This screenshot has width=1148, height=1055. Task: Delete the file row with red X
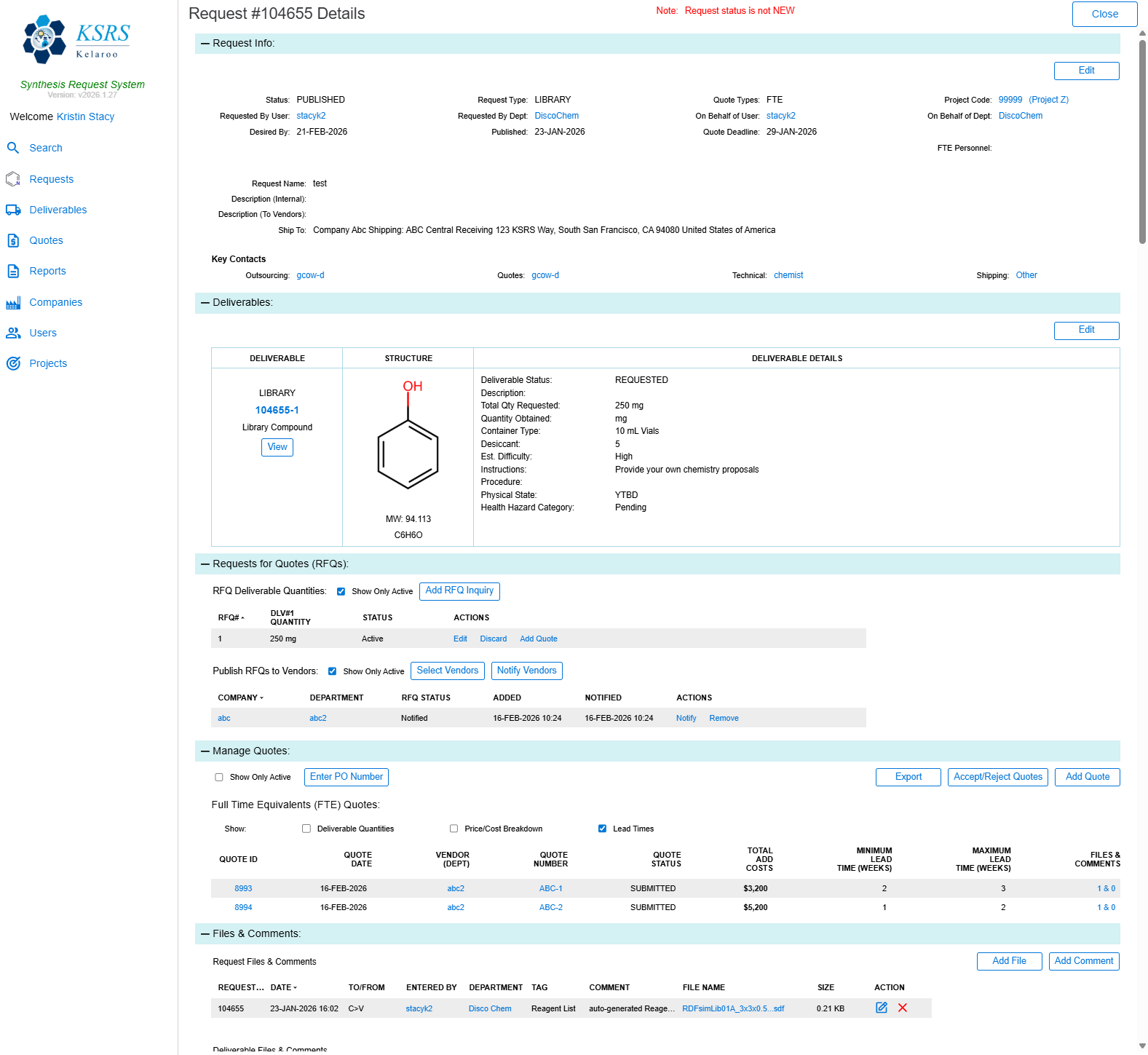pos(903,1008)
